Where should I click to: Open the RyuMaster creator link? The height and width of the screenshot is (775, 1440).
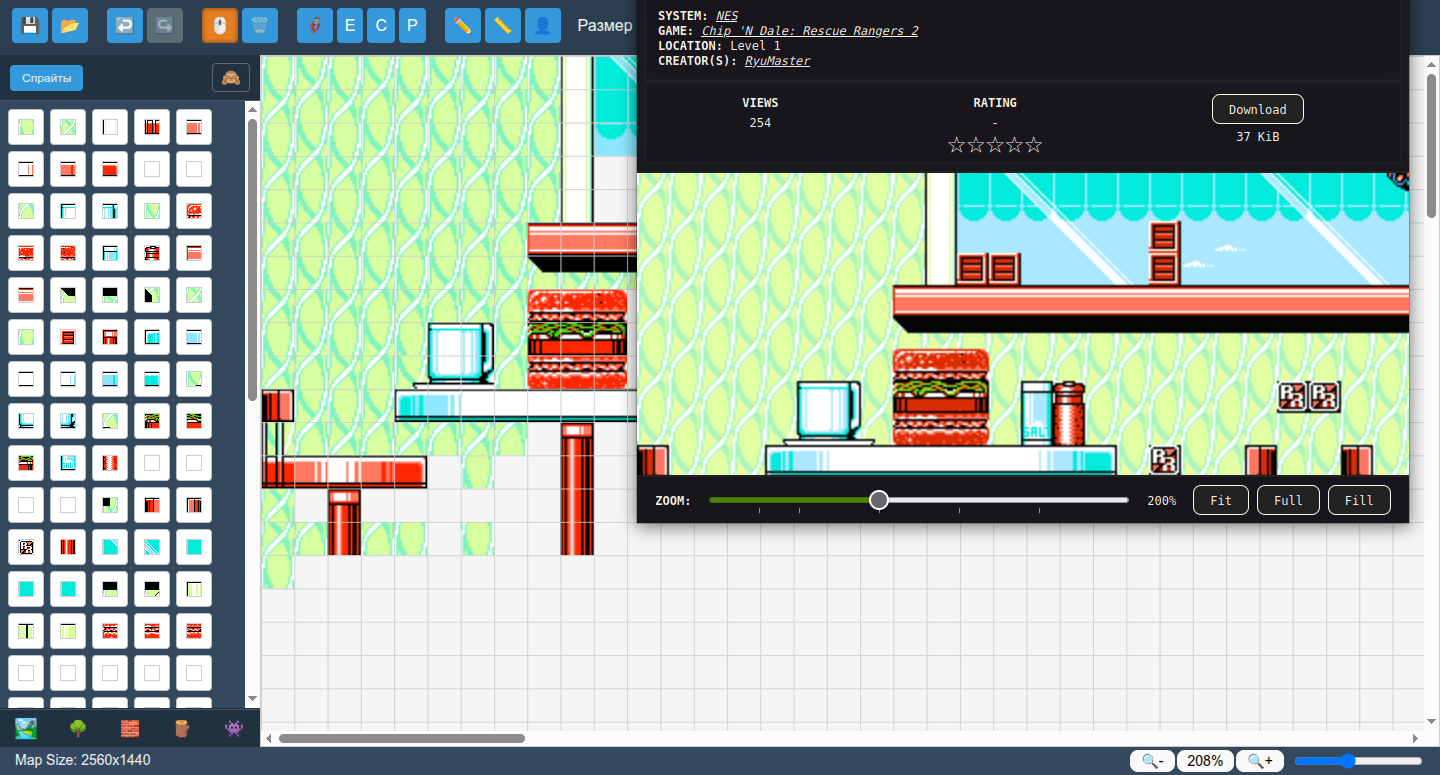777,61
